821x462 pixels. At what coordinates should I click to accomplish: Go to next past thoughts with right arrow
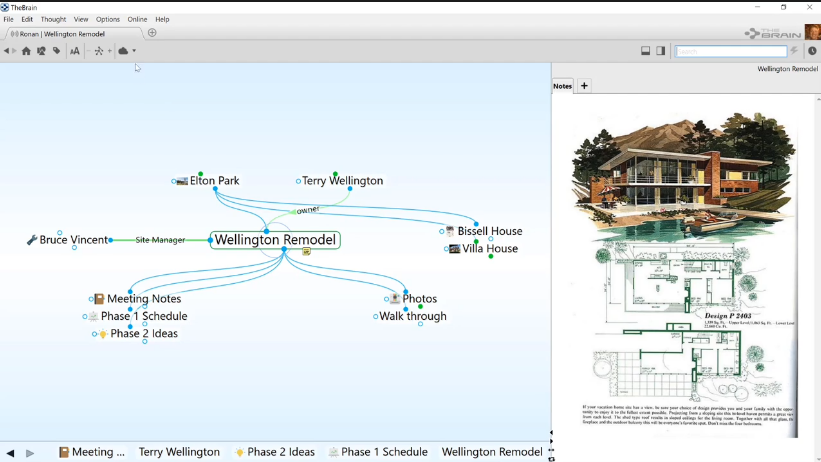pyautogui.click(x=30, y=453)
